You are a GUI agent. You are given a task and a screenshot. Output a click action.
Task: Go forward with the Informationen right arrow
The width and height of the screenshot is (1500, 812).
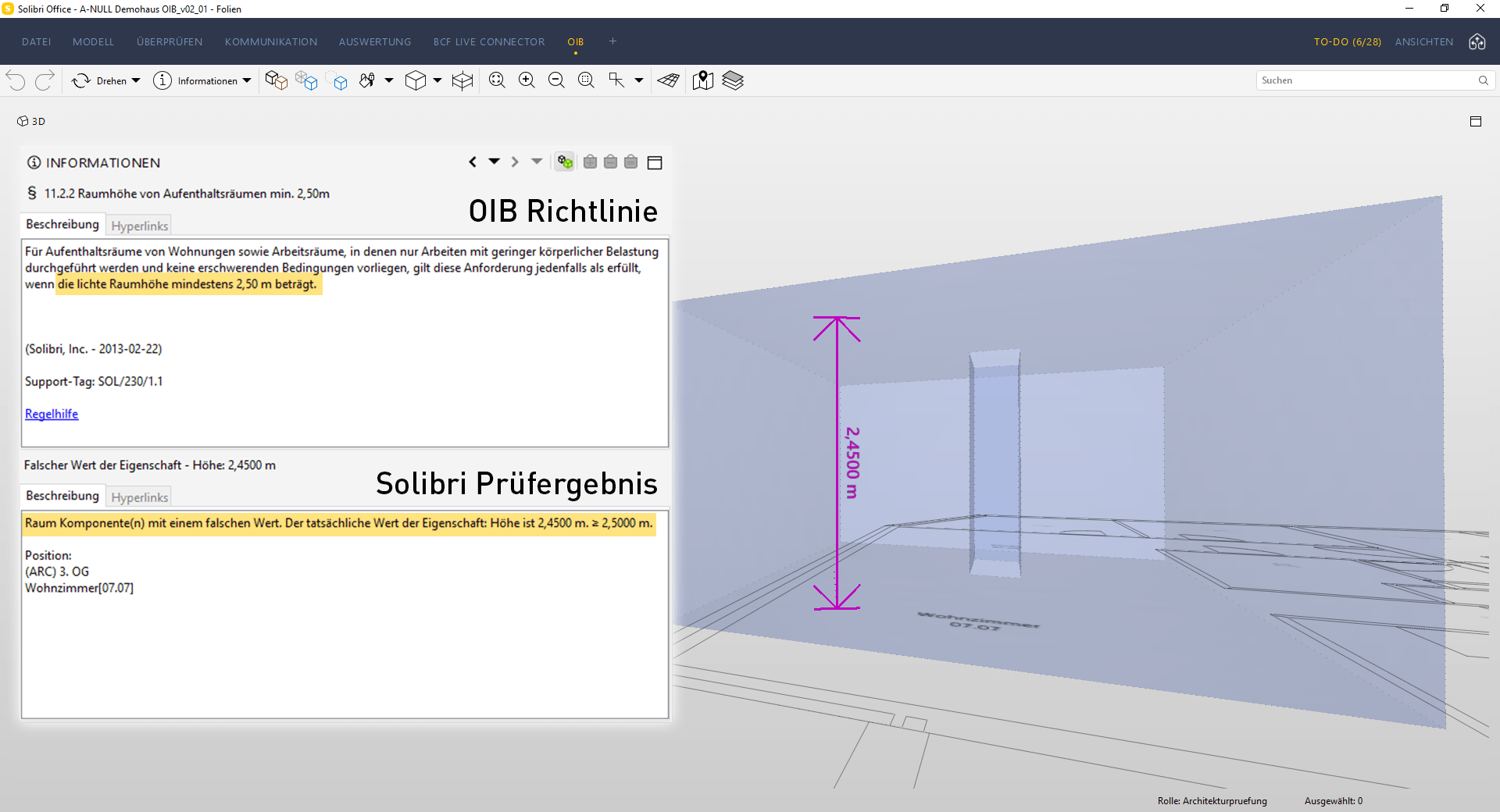point(515,162)
